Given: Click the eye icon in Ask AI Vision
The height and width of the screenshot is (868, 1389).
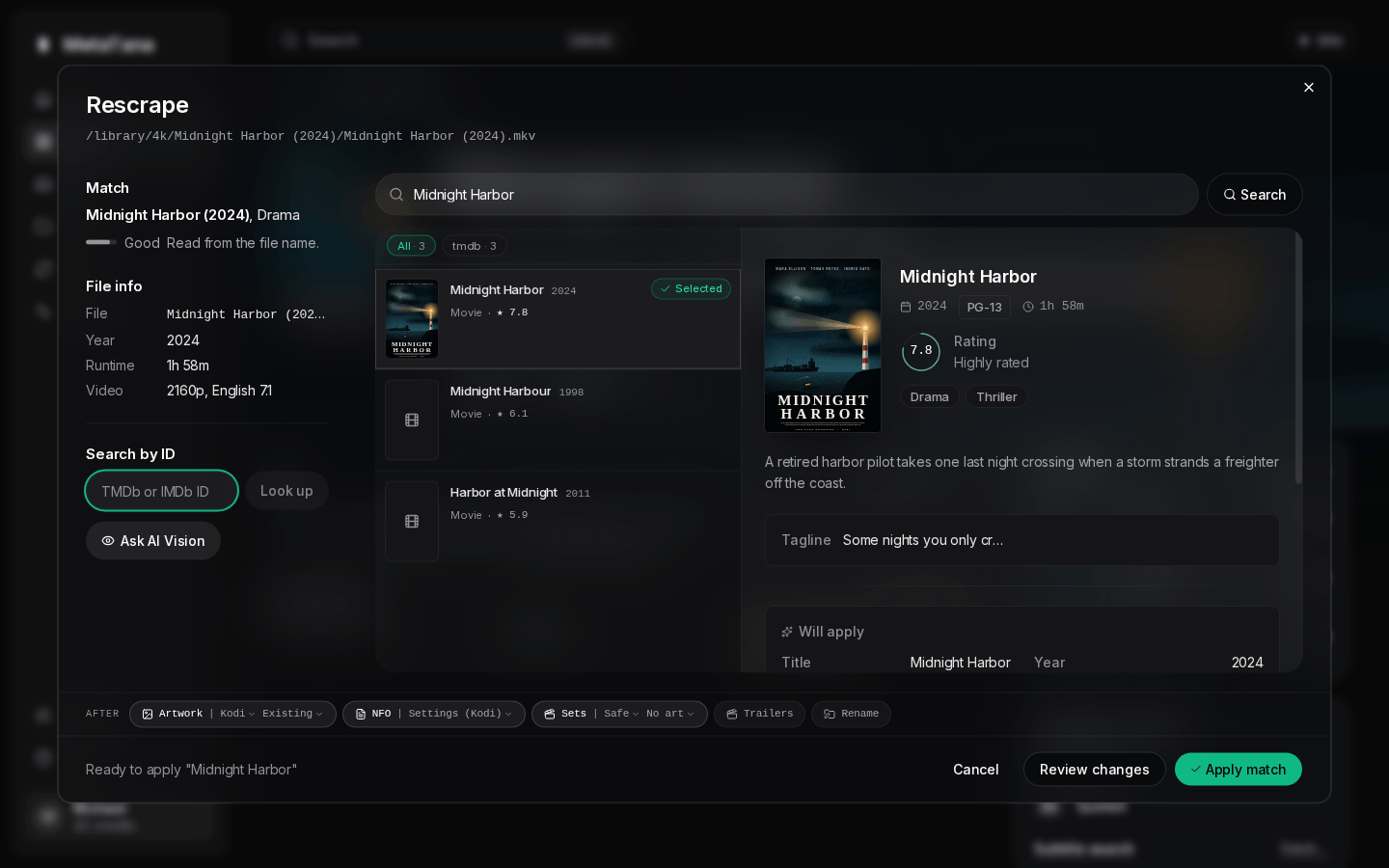Looking at the screenshot, I should [108, 541].
